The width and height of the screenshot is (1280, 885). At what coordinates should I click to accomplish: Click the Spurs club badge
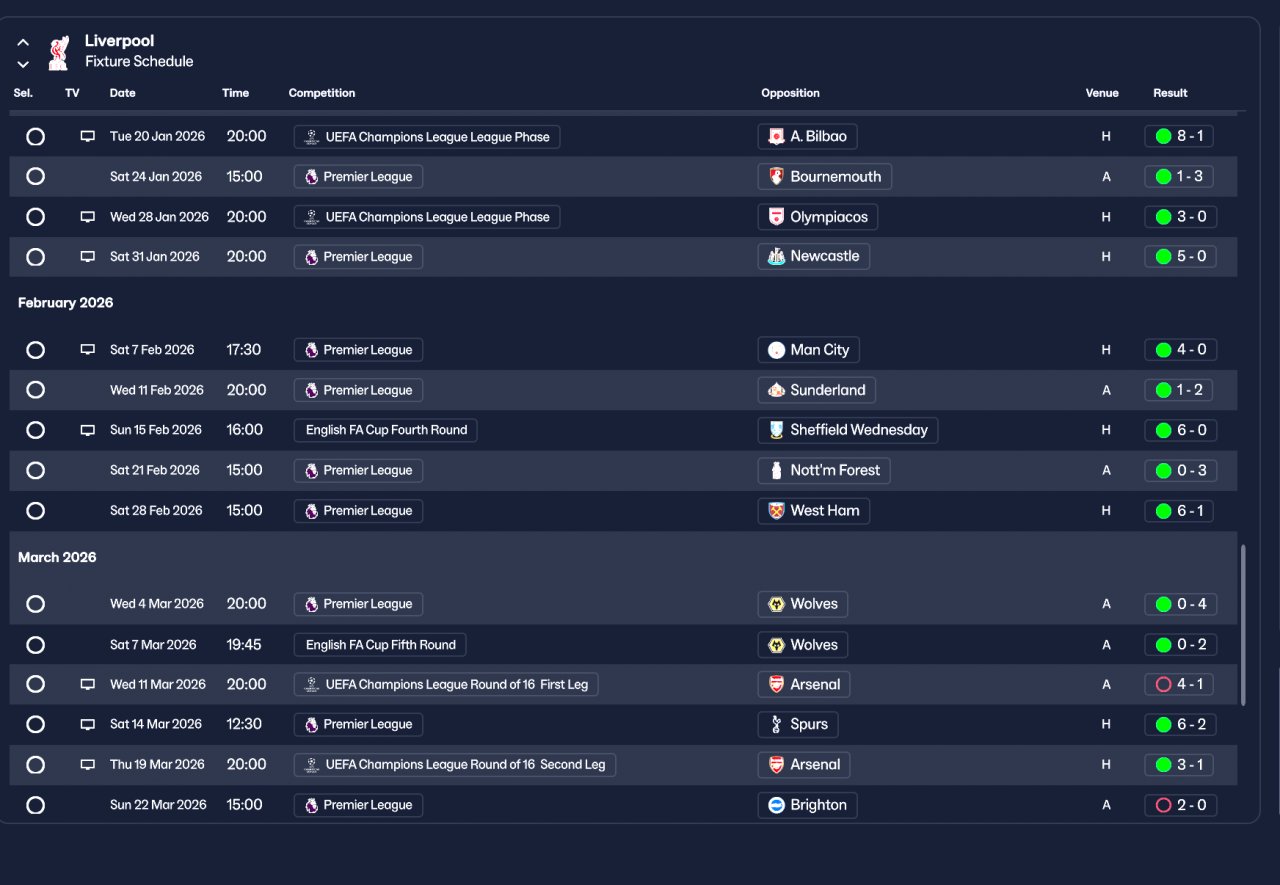point(776,725)
